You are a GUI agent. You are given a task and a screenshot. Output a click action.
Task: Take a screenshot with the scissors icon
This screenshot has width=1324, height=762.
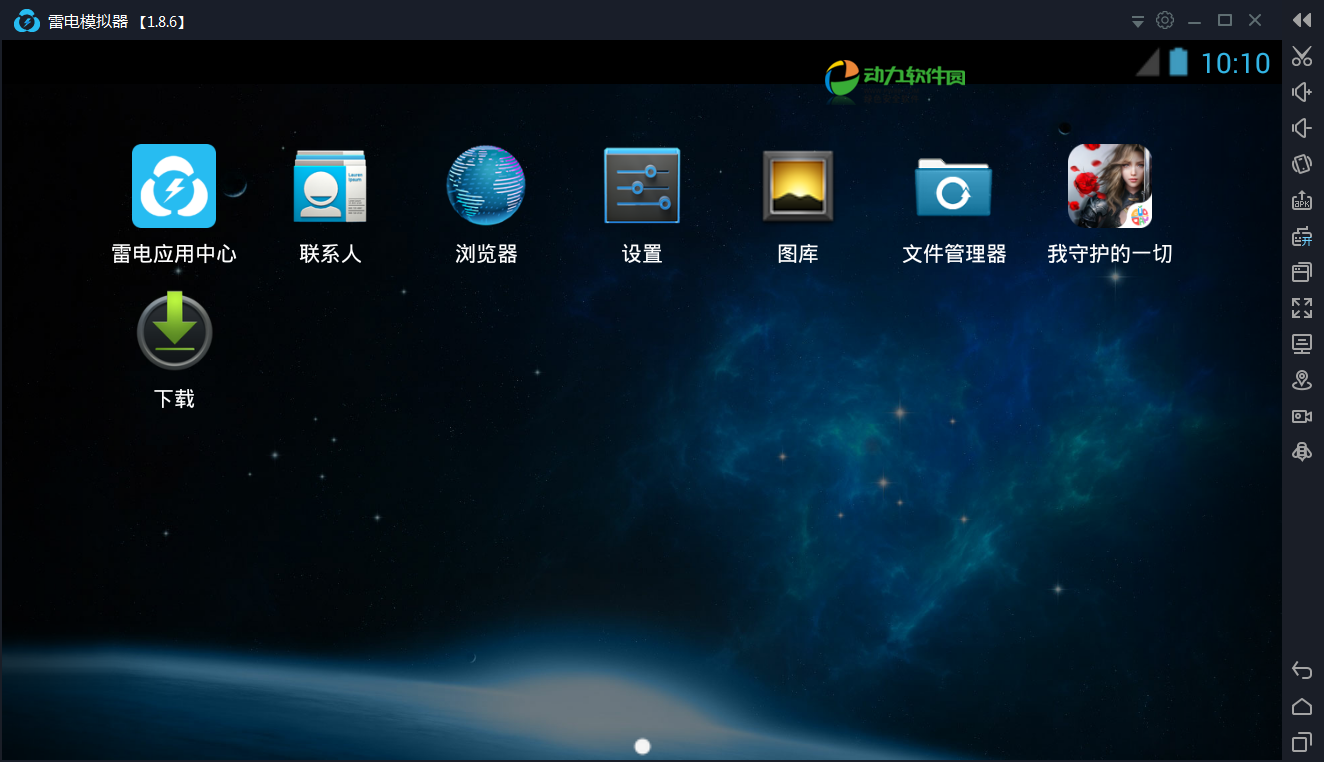(1301, 56)
